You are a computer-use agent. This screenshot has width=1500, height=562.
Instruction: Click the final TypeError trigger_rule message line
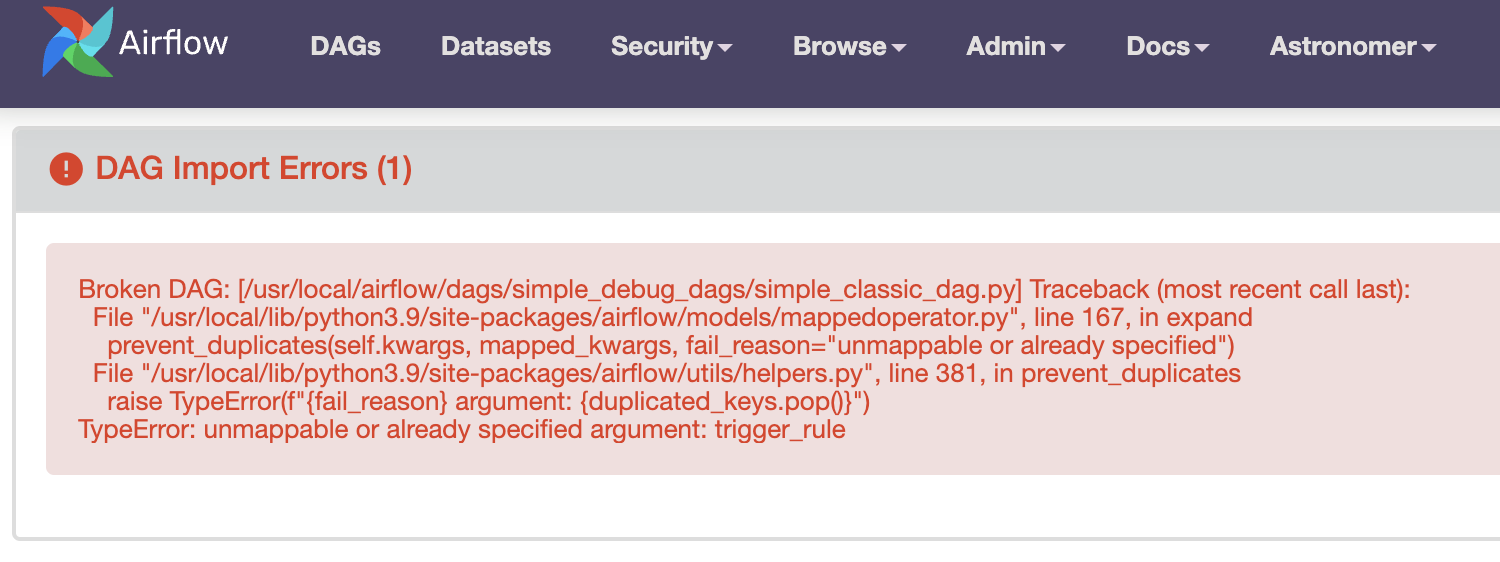click(x=462, y=430)
